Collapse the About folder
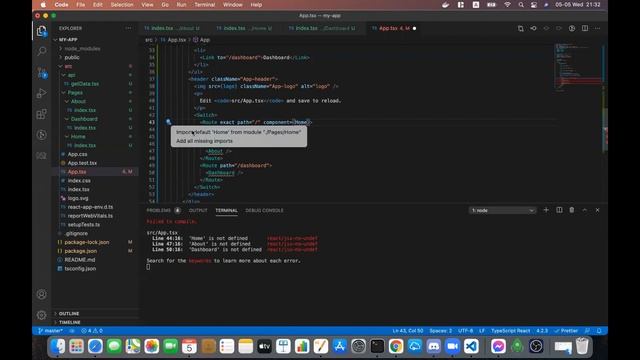 [x=78, y=101]
